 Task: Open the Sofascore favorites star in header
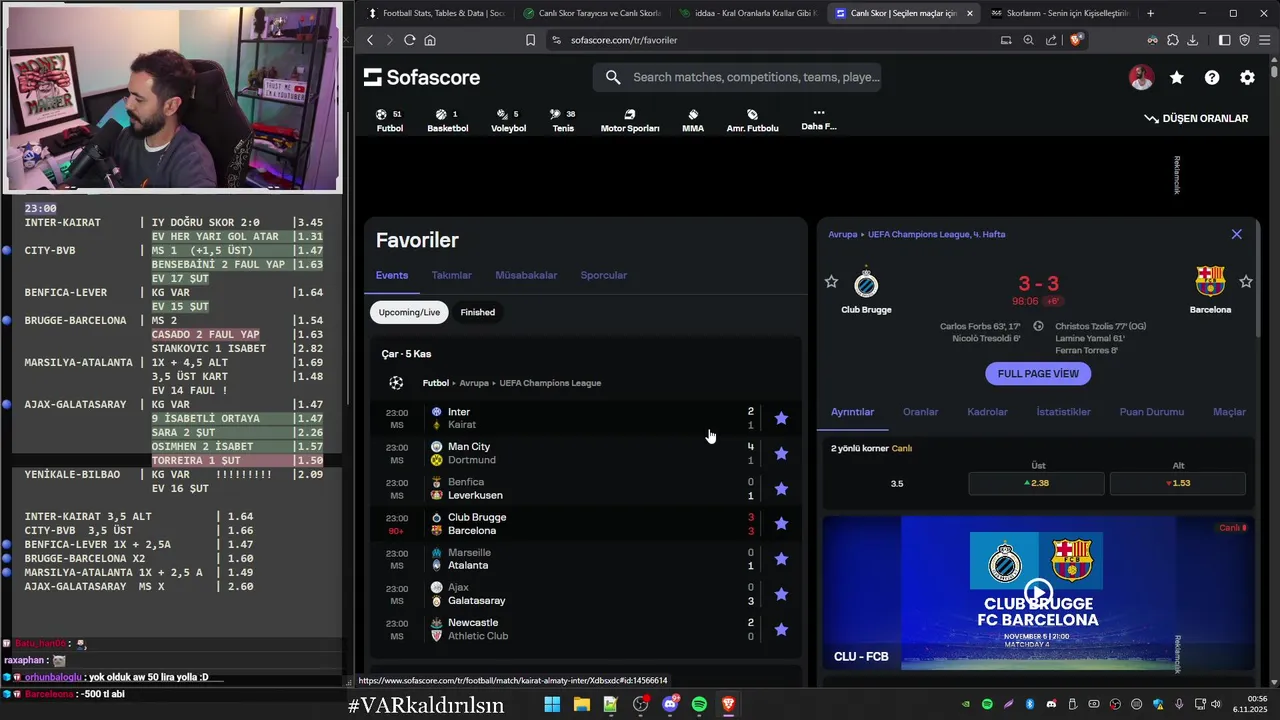(x=1177, y=77)
